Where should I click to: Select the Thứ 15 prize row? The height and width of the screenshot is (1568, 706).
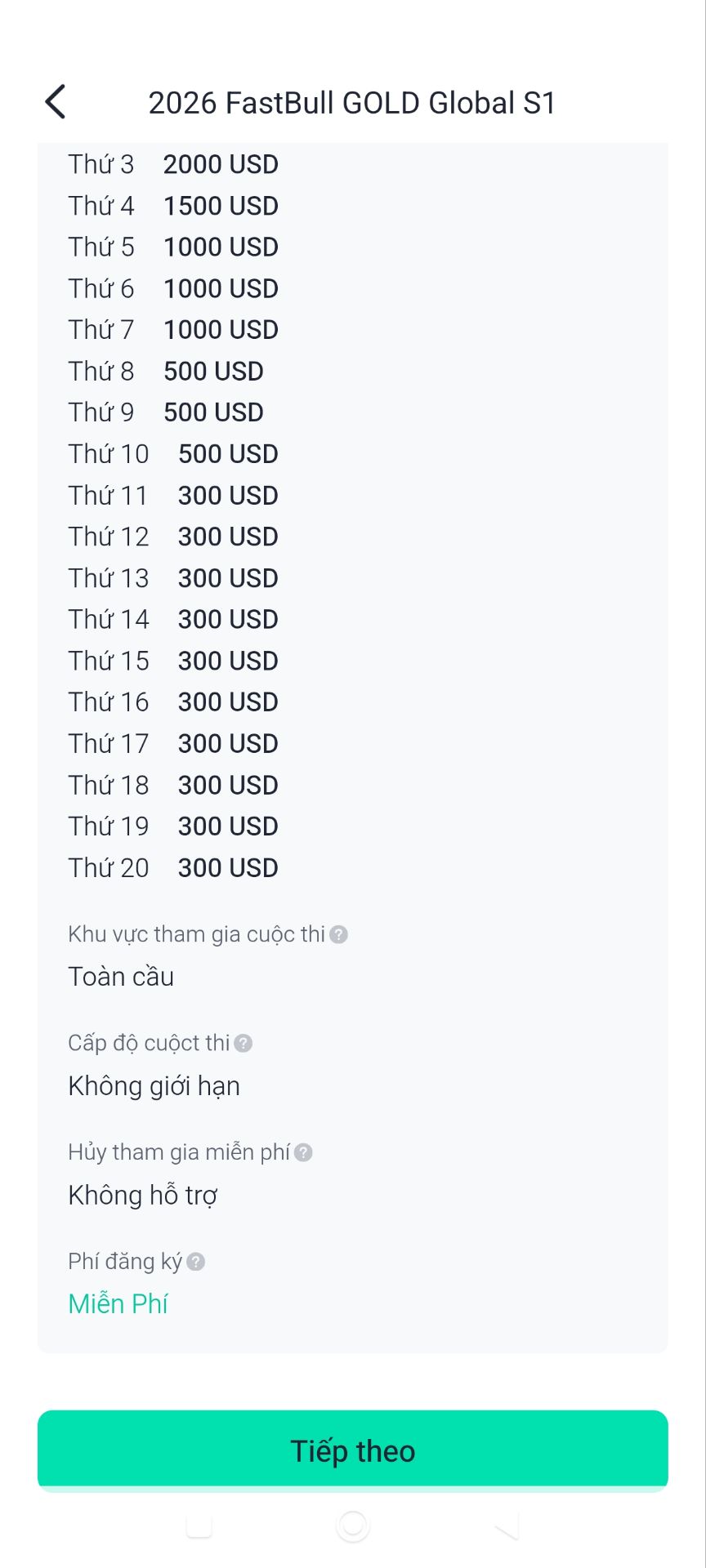[173, 661]
